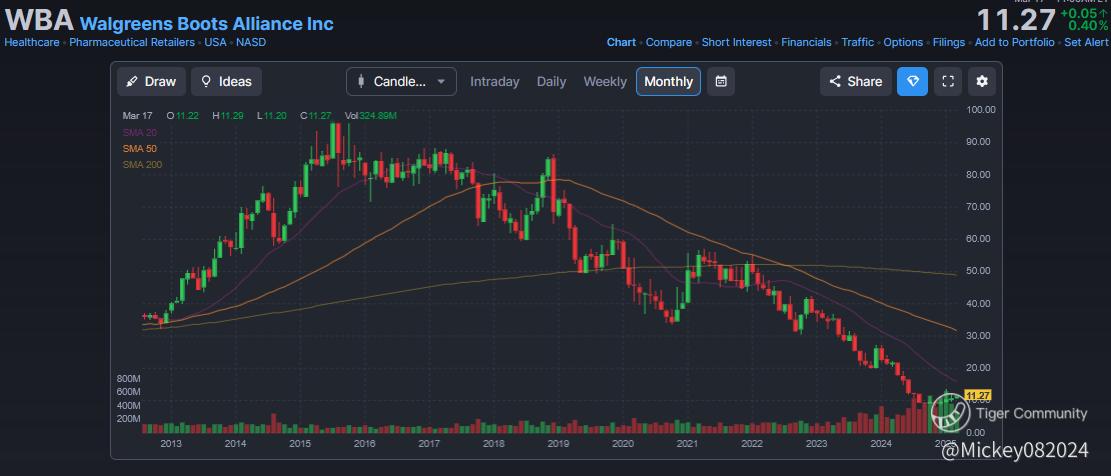1111x476 pixels.
Task: Toggle the SMA 200 indicator label
Action: 144,164
